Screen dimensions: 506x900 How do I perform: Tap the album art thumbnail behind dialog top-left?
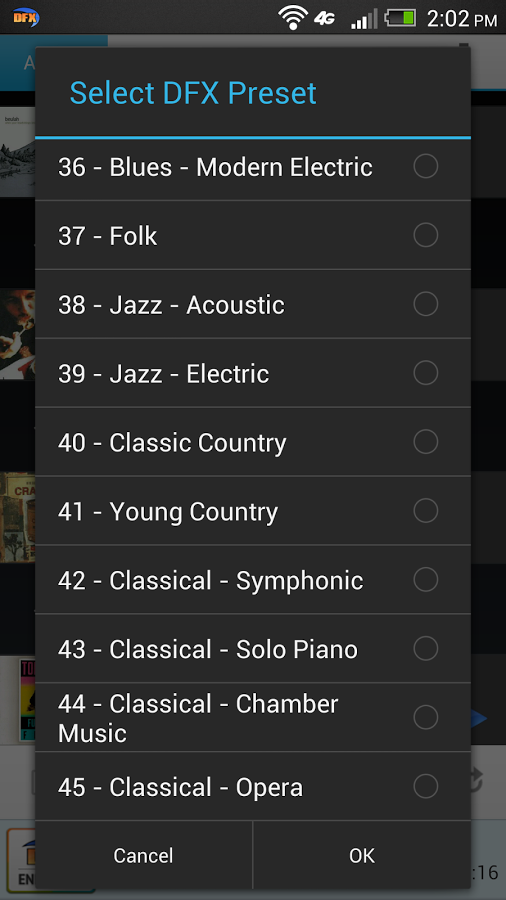pos(17,152)
